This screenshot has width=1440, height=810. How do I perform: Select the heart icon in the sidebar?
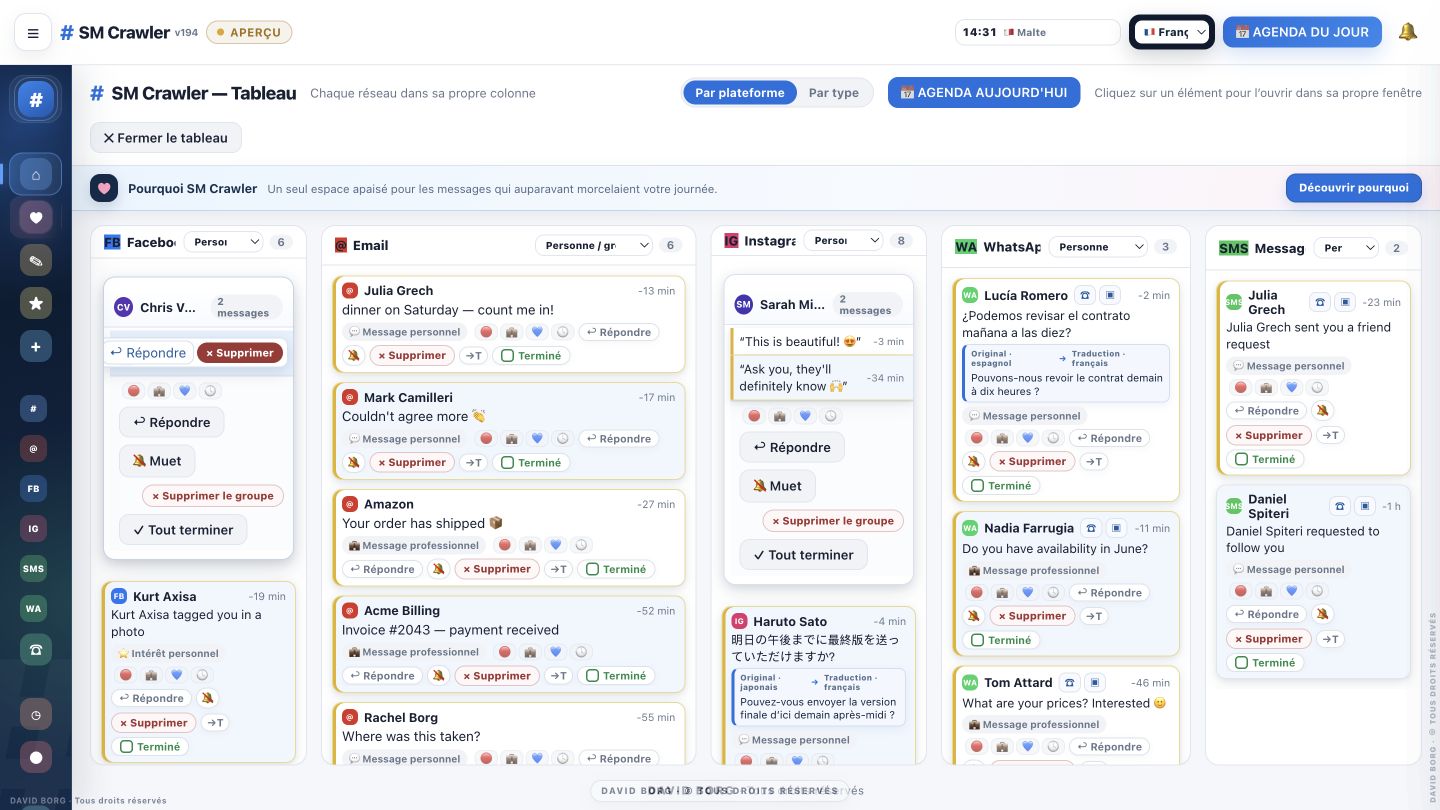36,218
